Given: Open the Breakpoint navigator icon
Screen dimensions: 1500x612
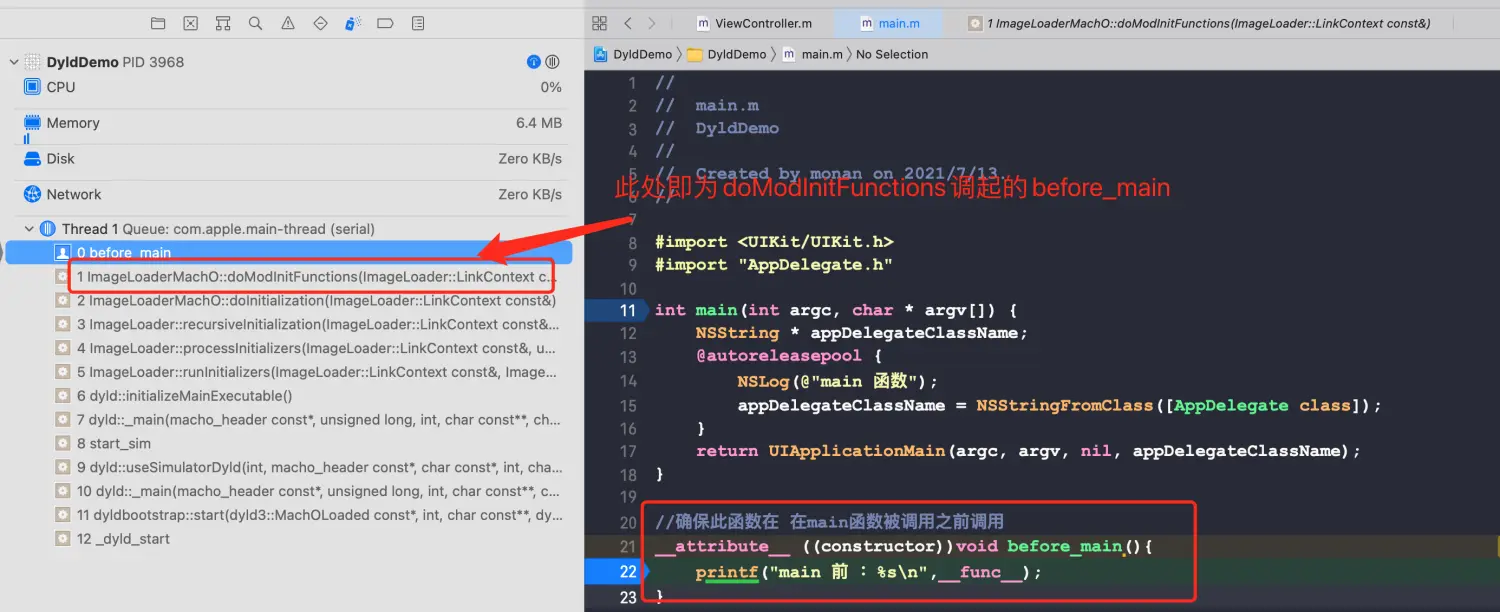Looking at the screenshot, I should pos(385,23).
